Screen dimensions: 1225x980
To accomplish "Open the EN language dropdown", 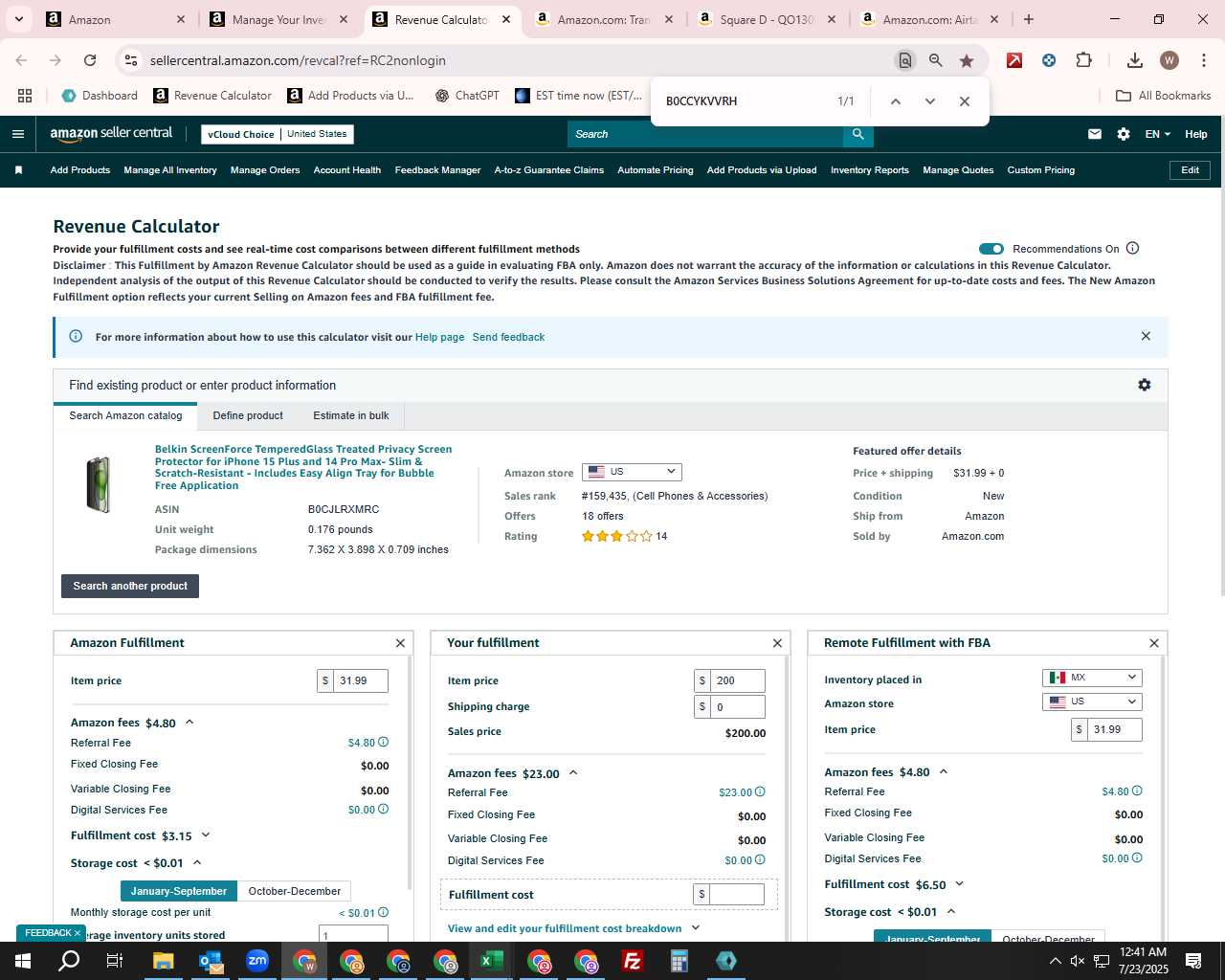I will [1157, 134].
